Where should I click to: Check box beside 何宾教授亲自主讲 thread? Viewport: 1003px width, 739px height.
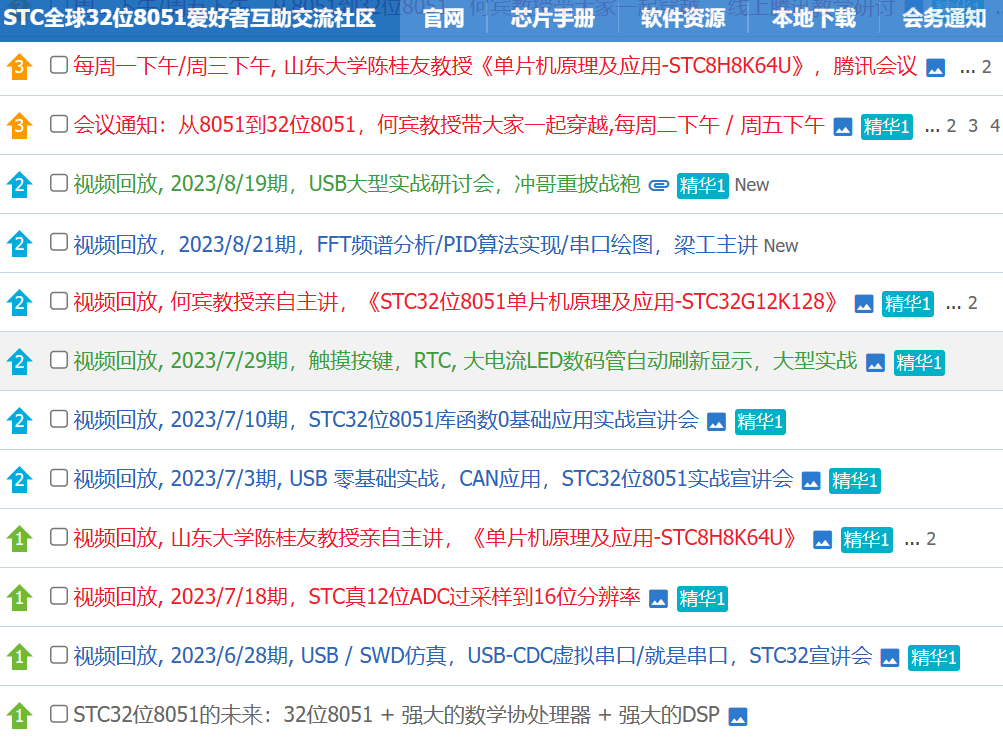59,301
